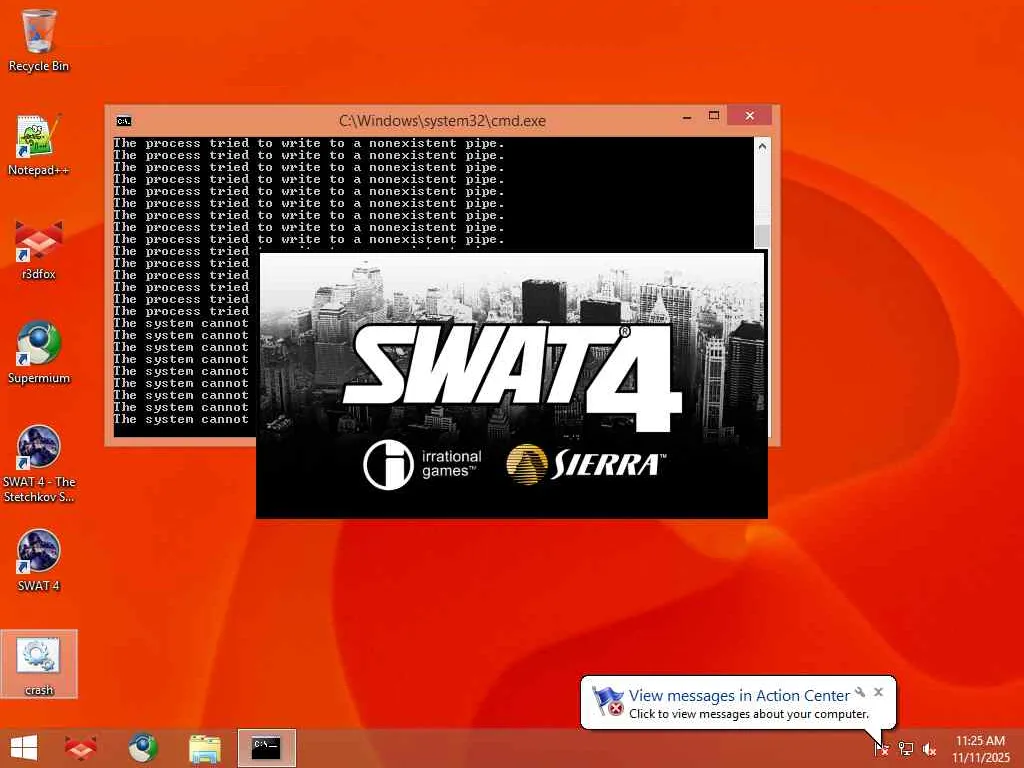The image size is (1024, 768).
Task: Open r3dfox from the taskbar
Action: point(80,748)
